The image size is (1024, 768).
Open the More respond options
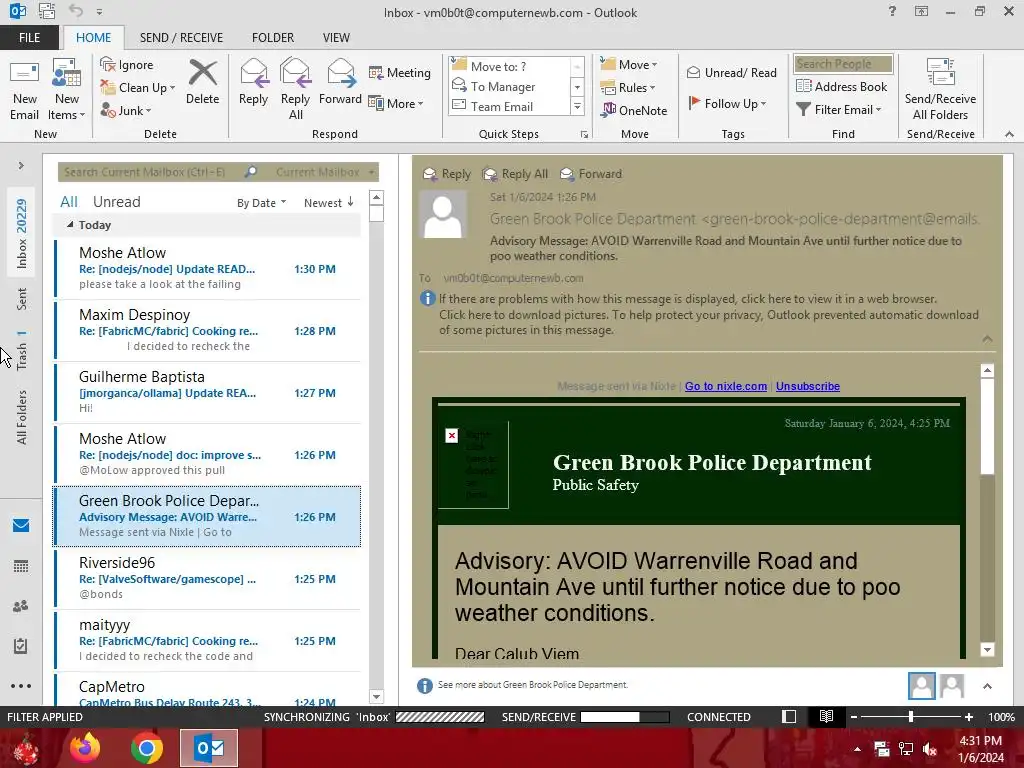pos(396,103)
